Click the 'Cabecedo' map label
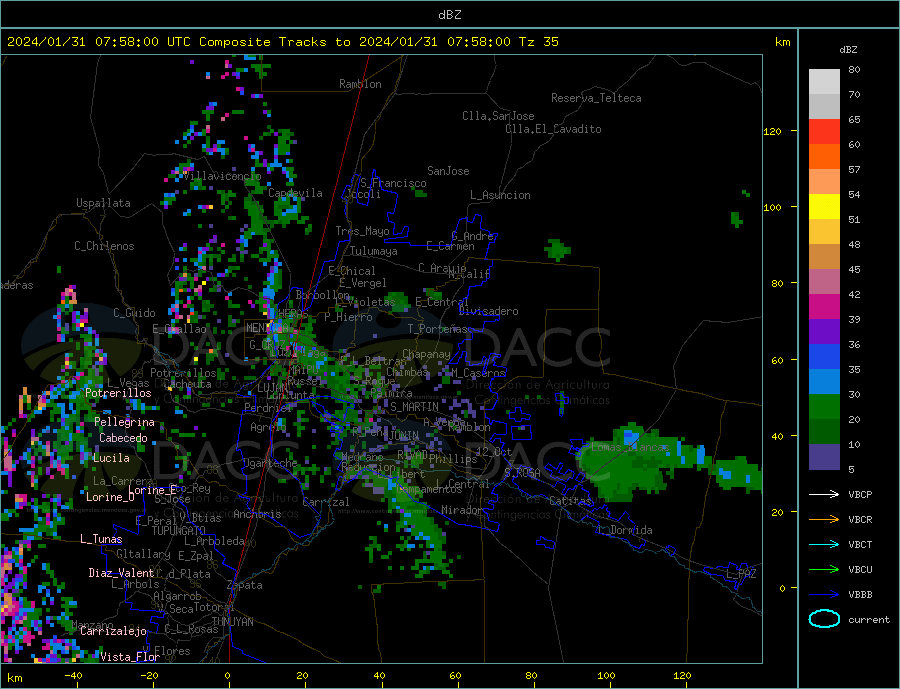The image size is (900, 689). coord(123,438)
